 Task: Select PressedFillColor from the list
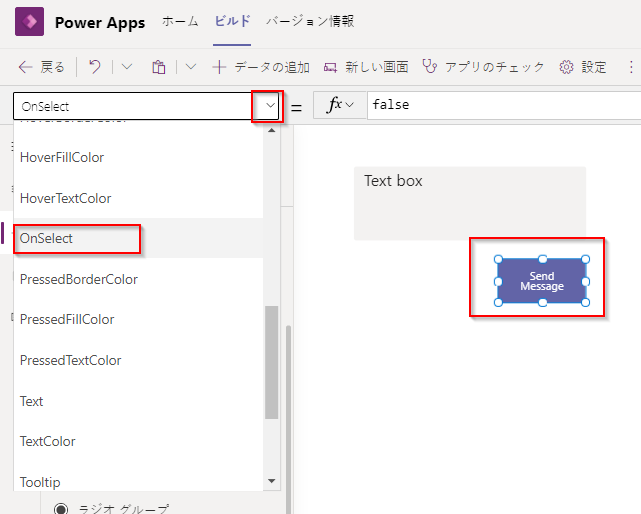(x=138, y=319)
